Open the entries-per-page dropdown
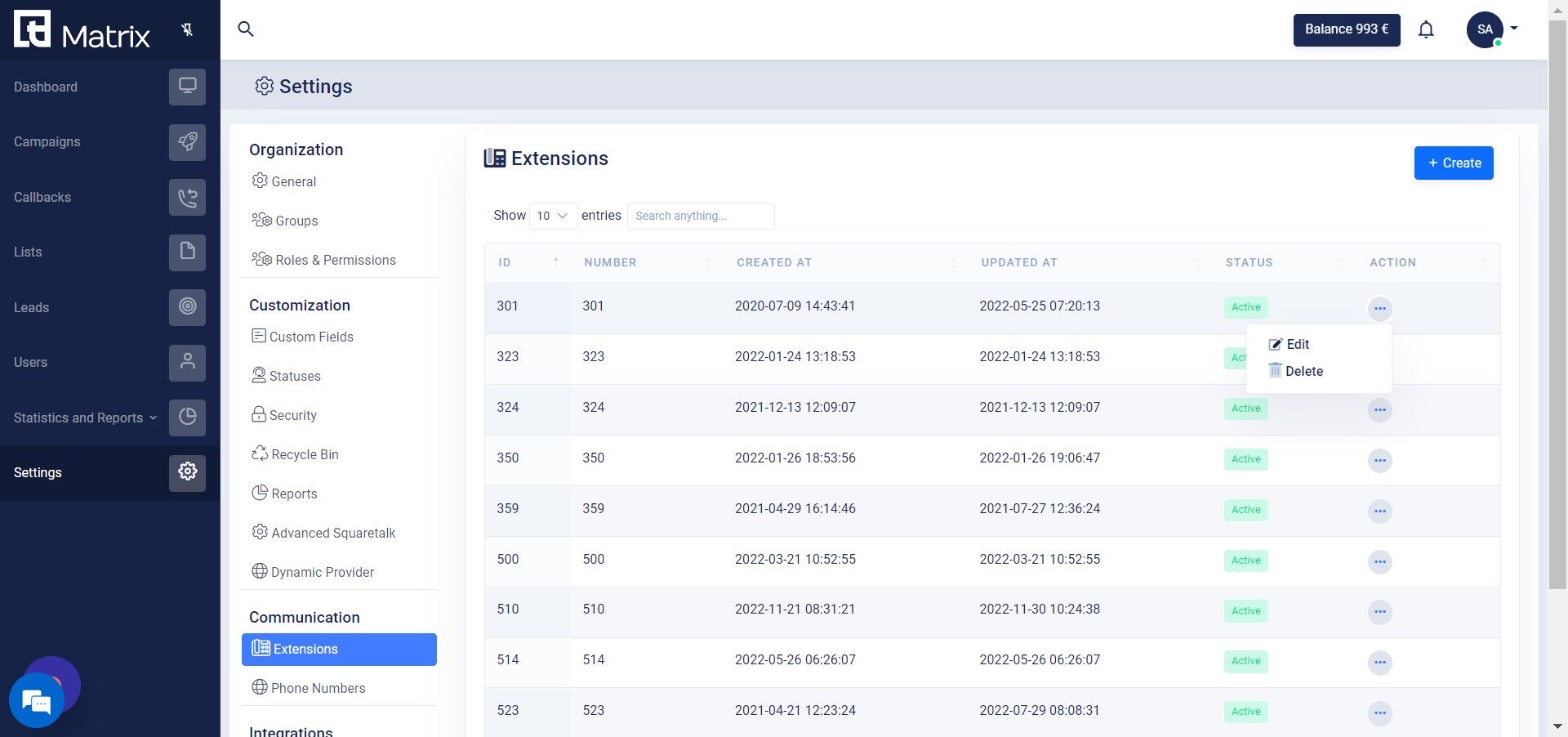 [553, 216]
